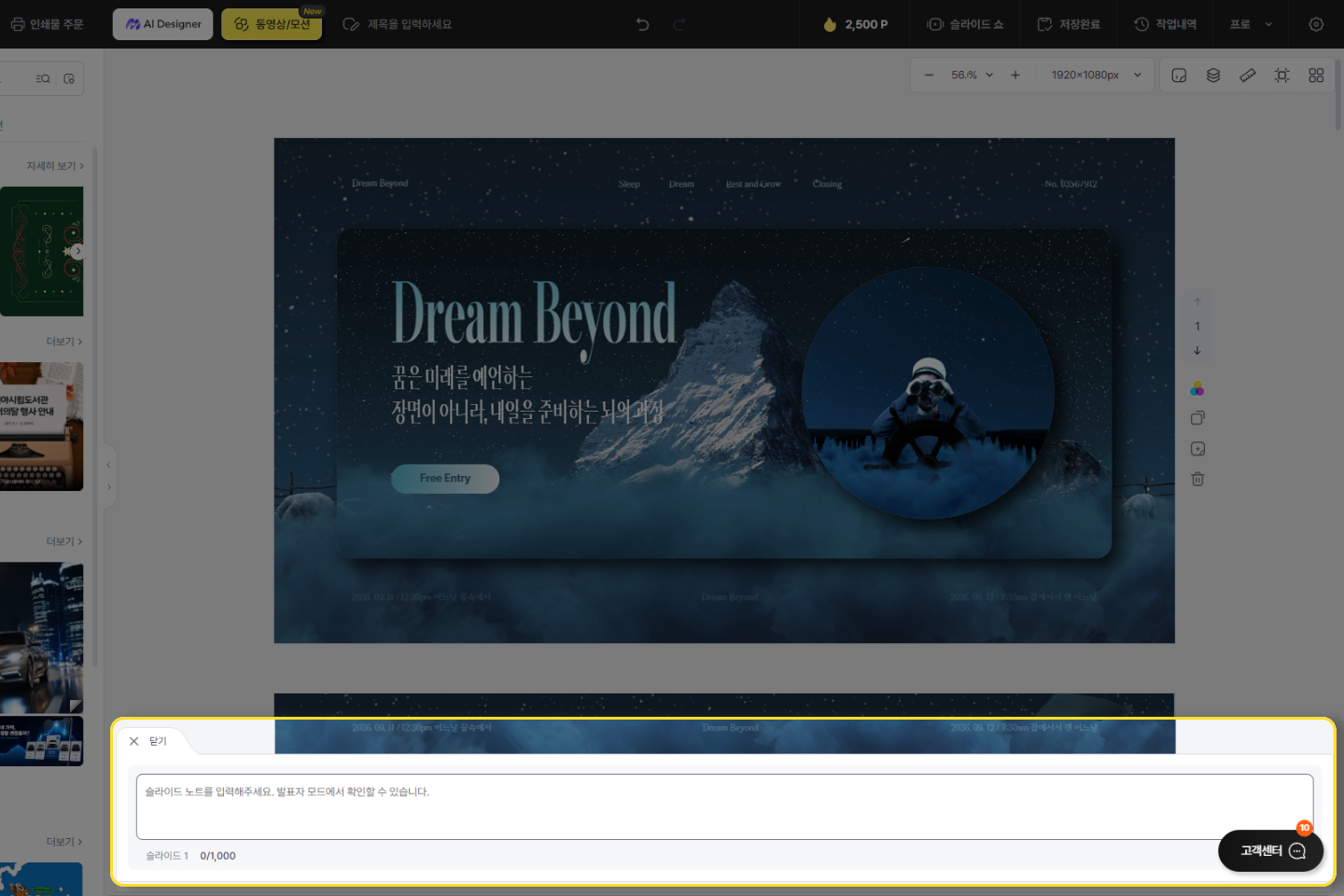
Task: Open the 동영상/모션 video motion button
Action: tap(272, 24)
